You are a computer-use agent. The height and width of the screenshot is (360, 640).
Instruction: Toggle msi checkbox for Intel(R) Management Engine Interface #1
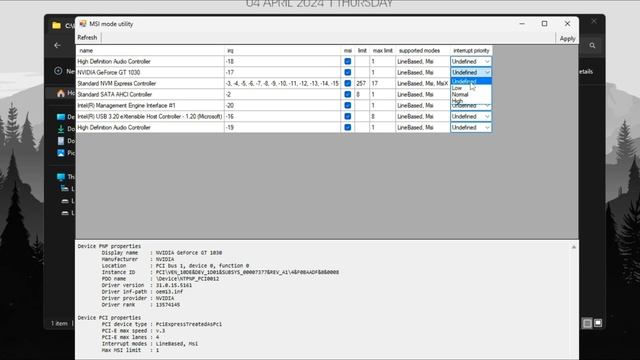347,105
